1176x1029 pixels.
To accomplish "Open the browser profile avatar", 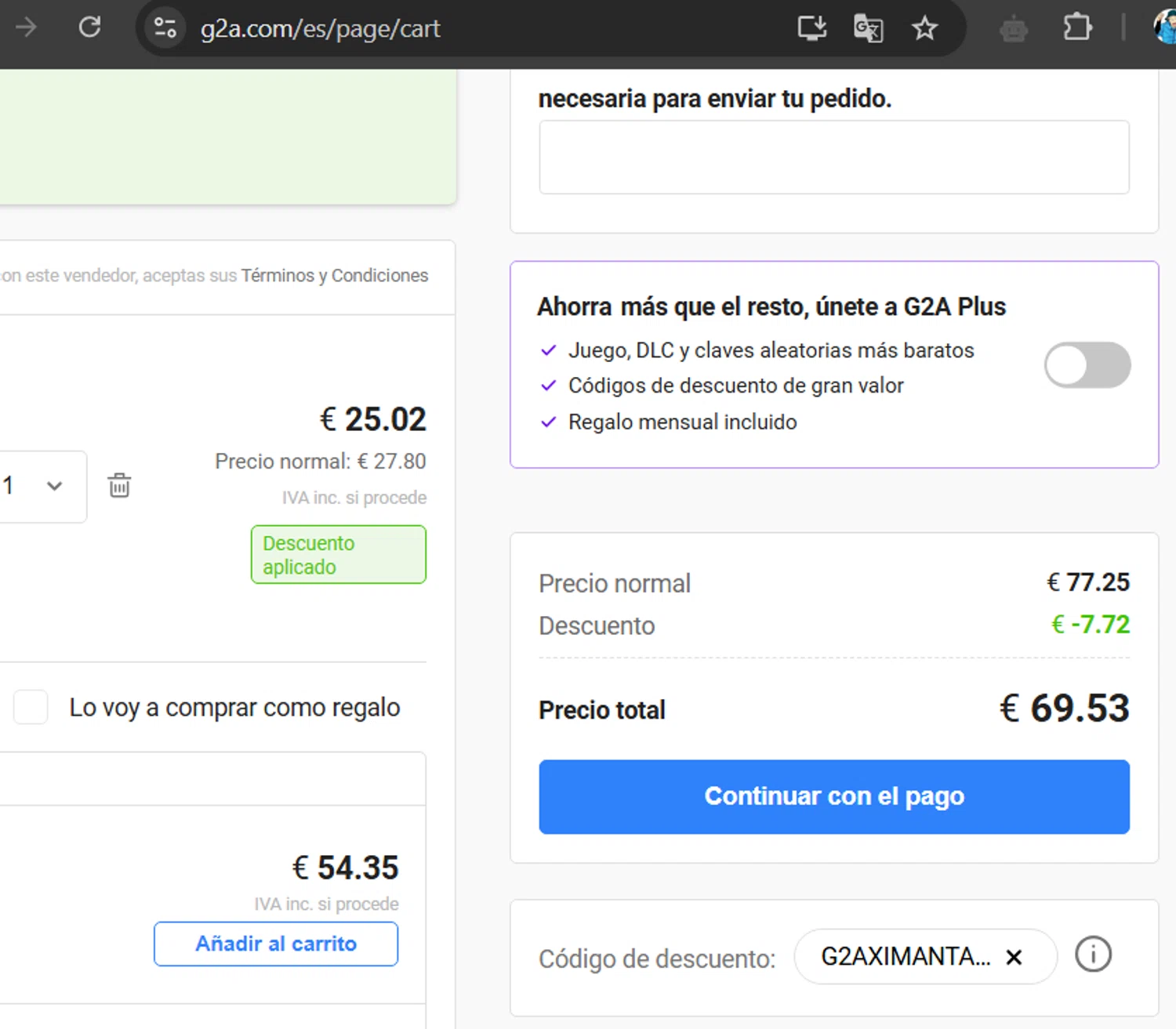I will click(1167, 28).
